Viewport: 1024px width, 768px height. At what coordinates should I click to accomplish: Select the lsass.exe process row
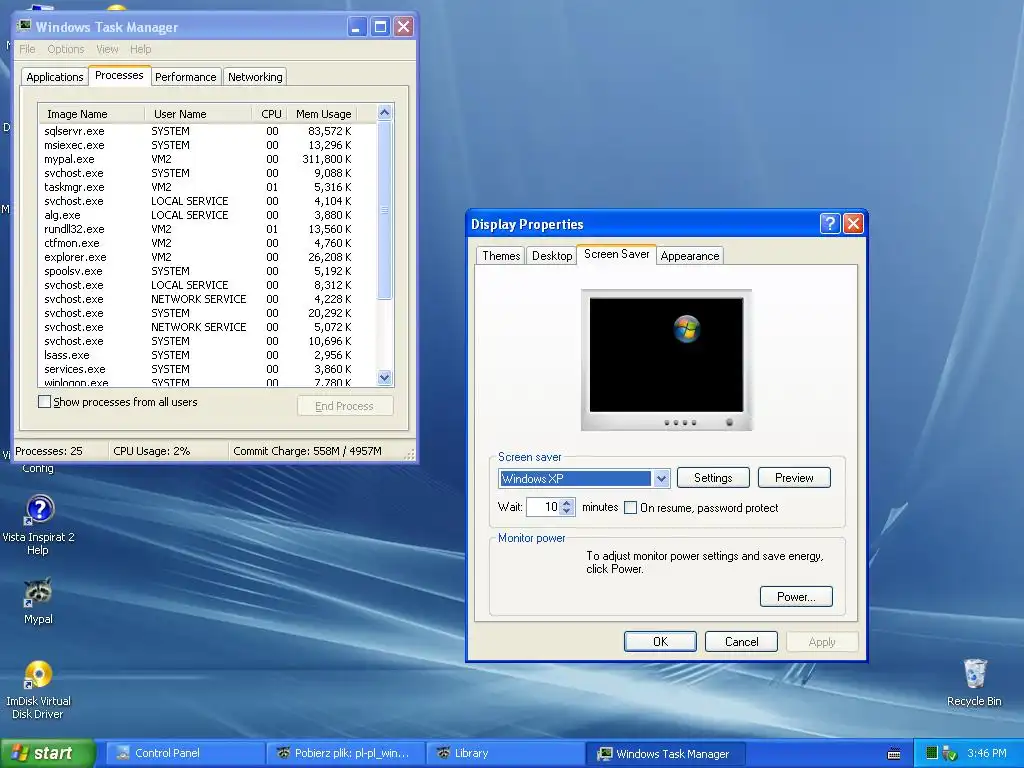click(198, 355)
